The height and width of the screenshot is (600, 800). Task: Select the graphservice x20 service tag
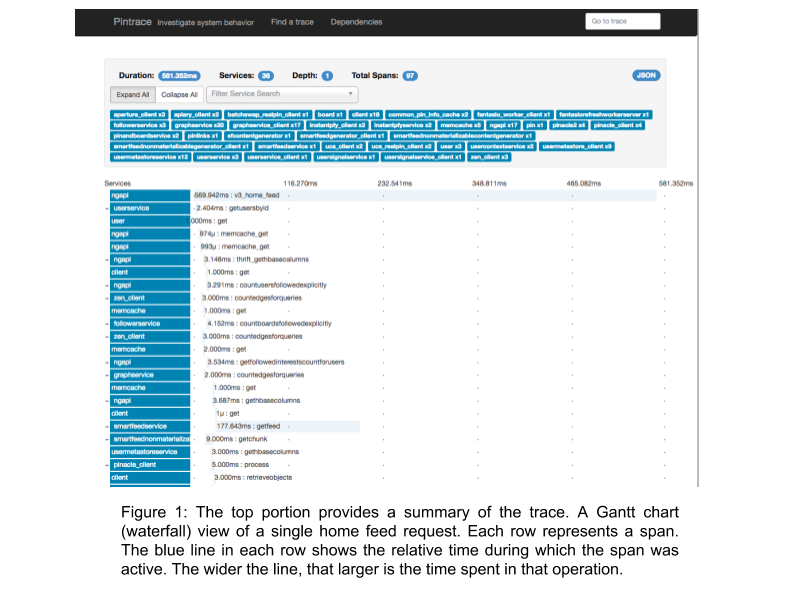click(x=199, y=126)
